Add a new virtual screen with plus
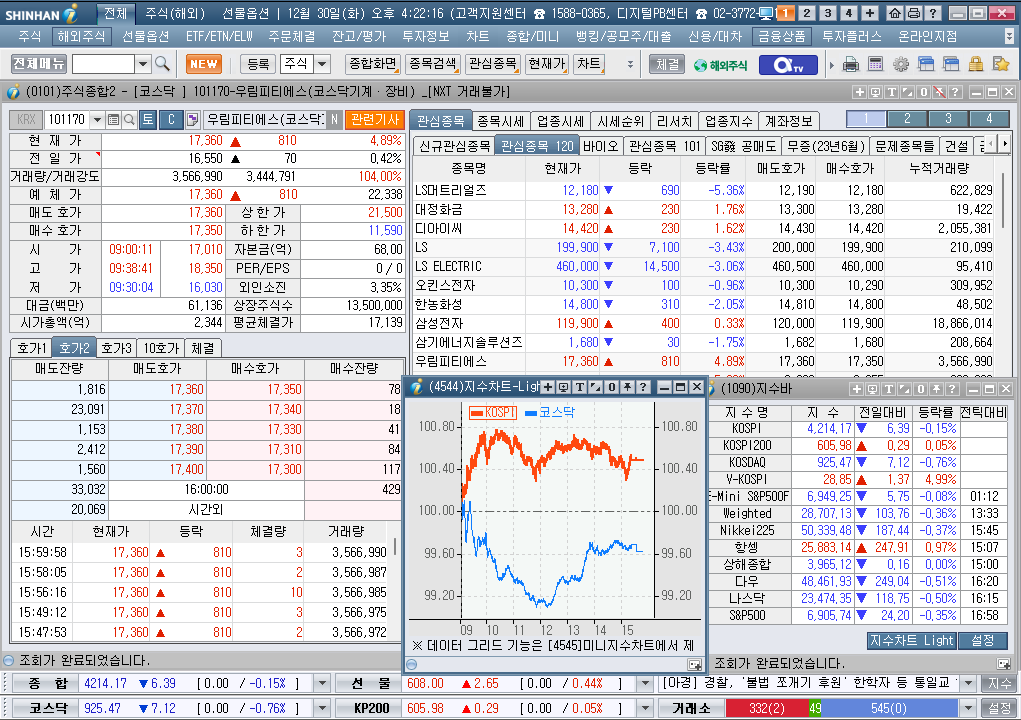This screenshot has width=1021, height=720. (870, 12)
